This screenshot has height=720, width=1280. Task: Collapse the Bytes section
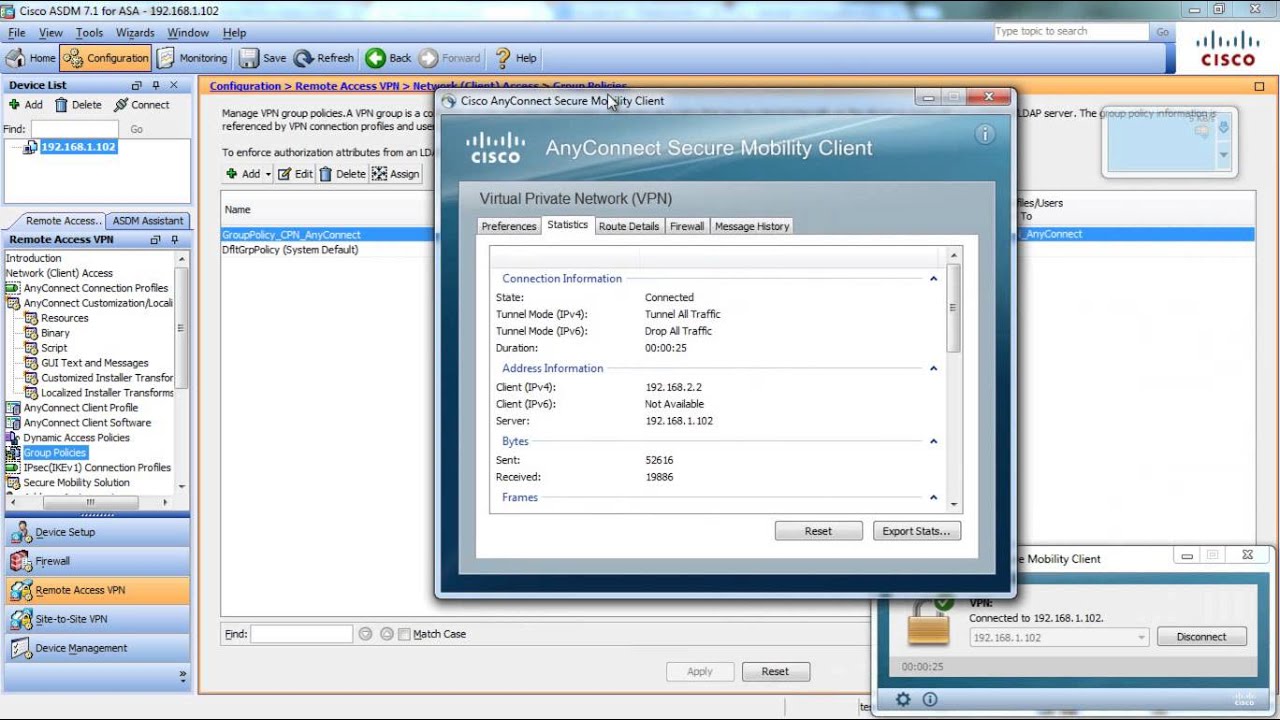tap(933, 442)
